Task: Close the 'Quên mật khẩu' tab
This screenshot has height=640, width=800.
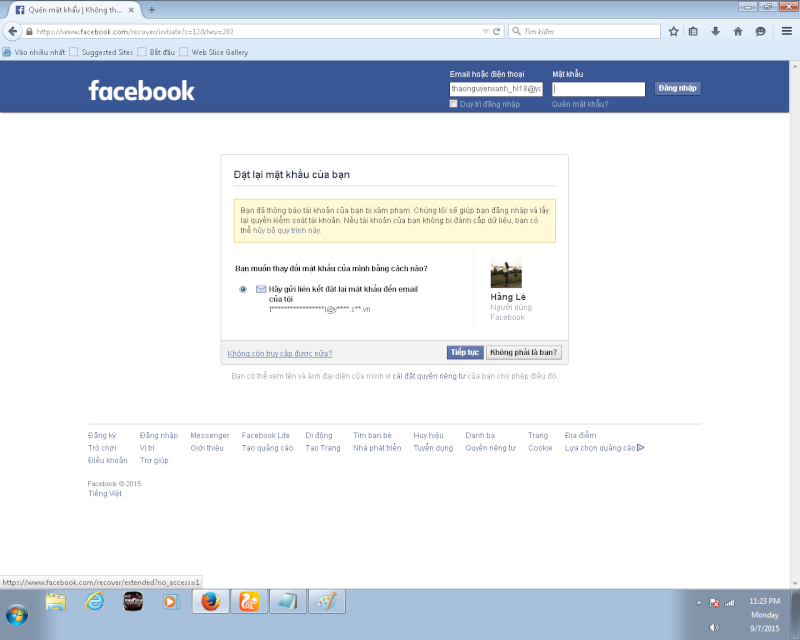Action: tap(131, 10)
